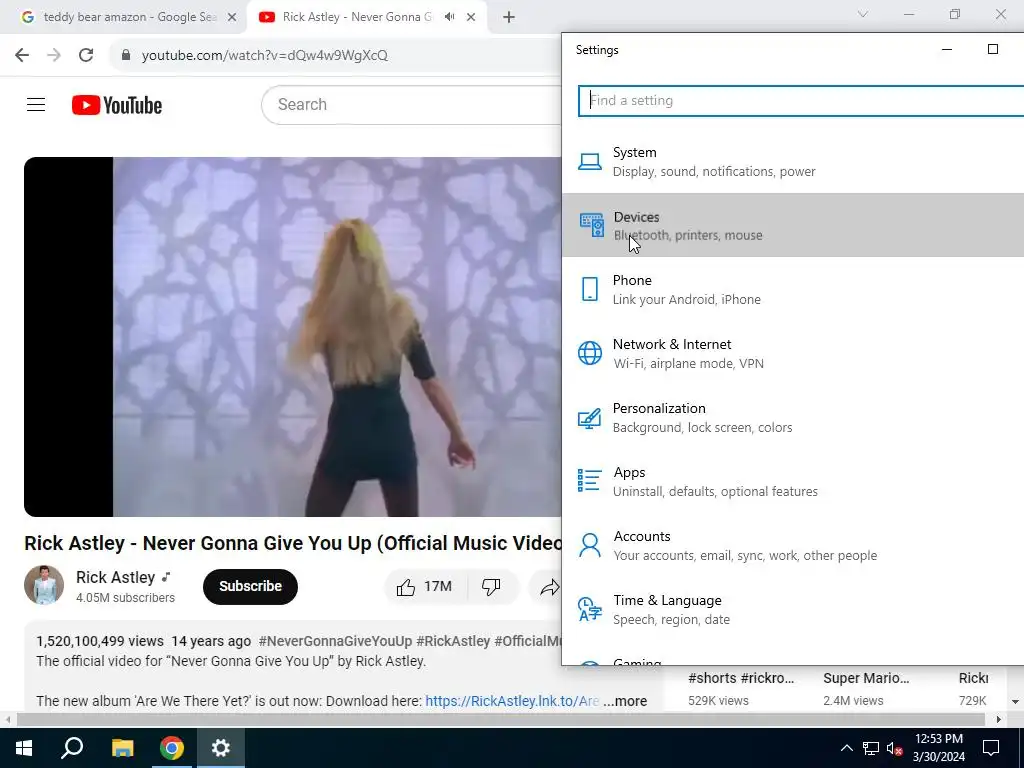Minimize the Settings window

[947, 50]
